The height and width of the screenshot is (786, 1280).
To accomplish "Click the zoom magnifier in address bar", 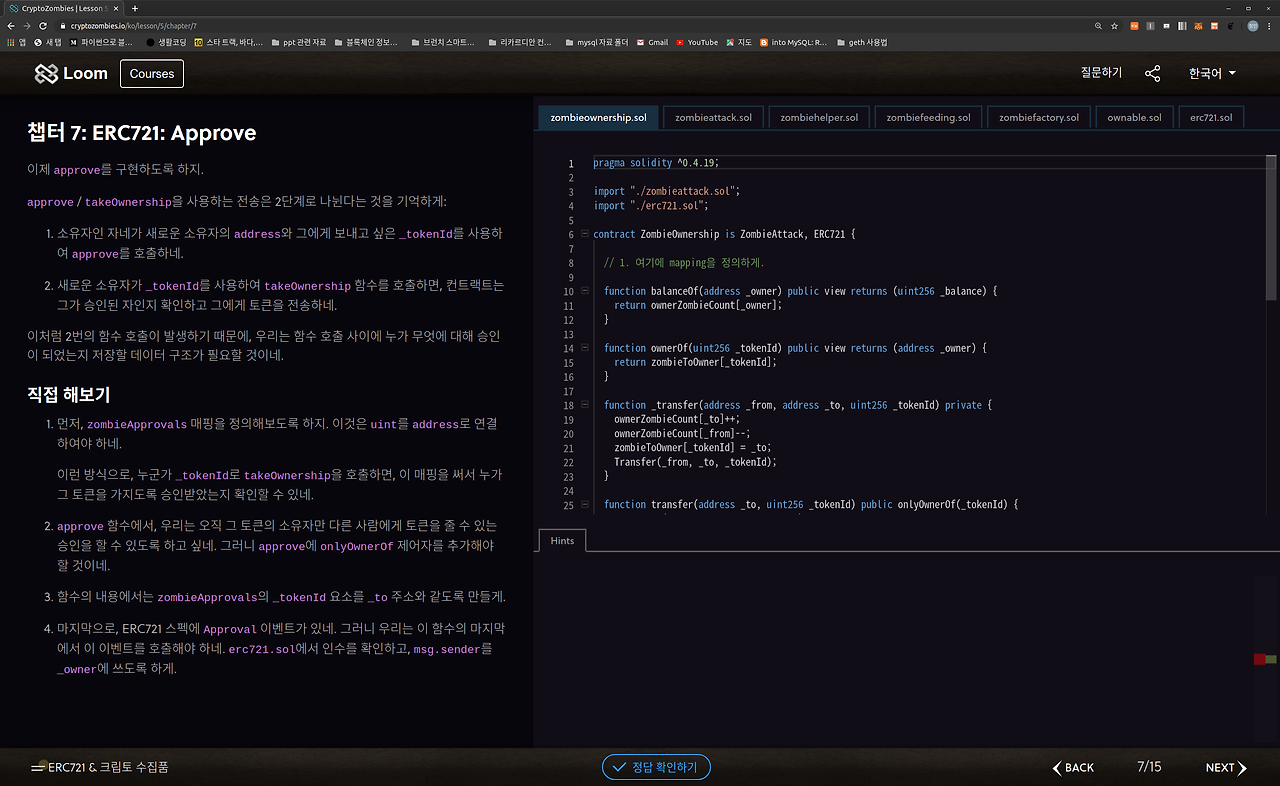I will point(1098,25).
